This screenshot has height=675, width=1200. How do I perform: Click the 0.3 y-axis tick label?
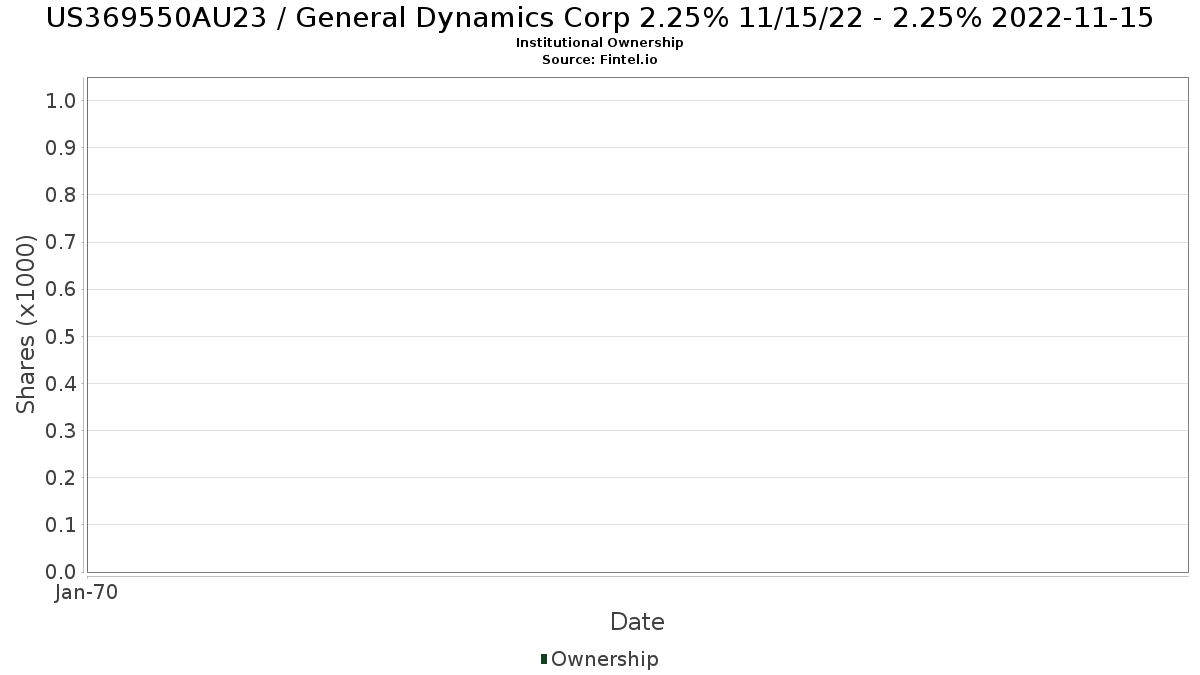(62, 431)
